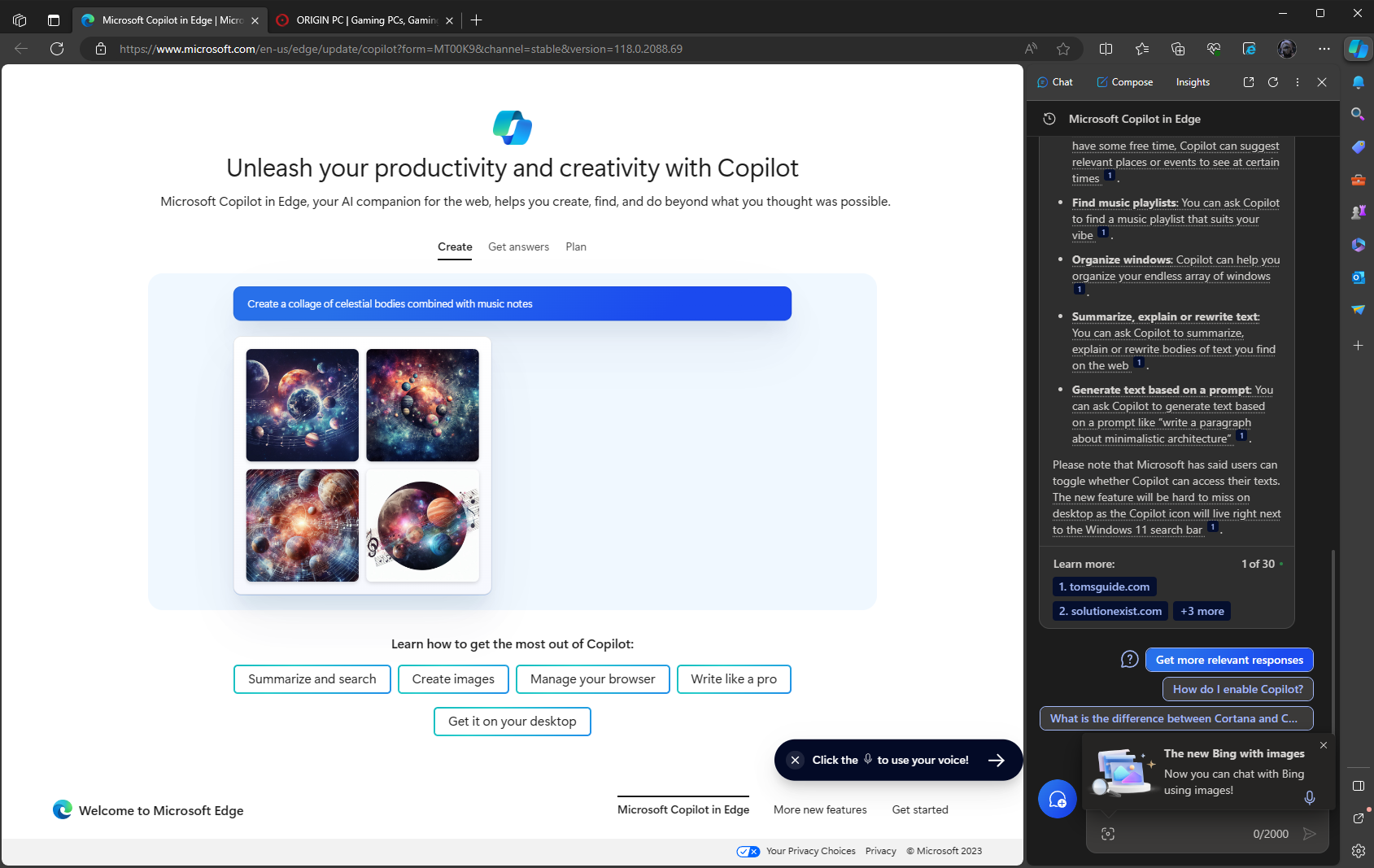
Task: Go to More new features section
Action: (820, 809)
